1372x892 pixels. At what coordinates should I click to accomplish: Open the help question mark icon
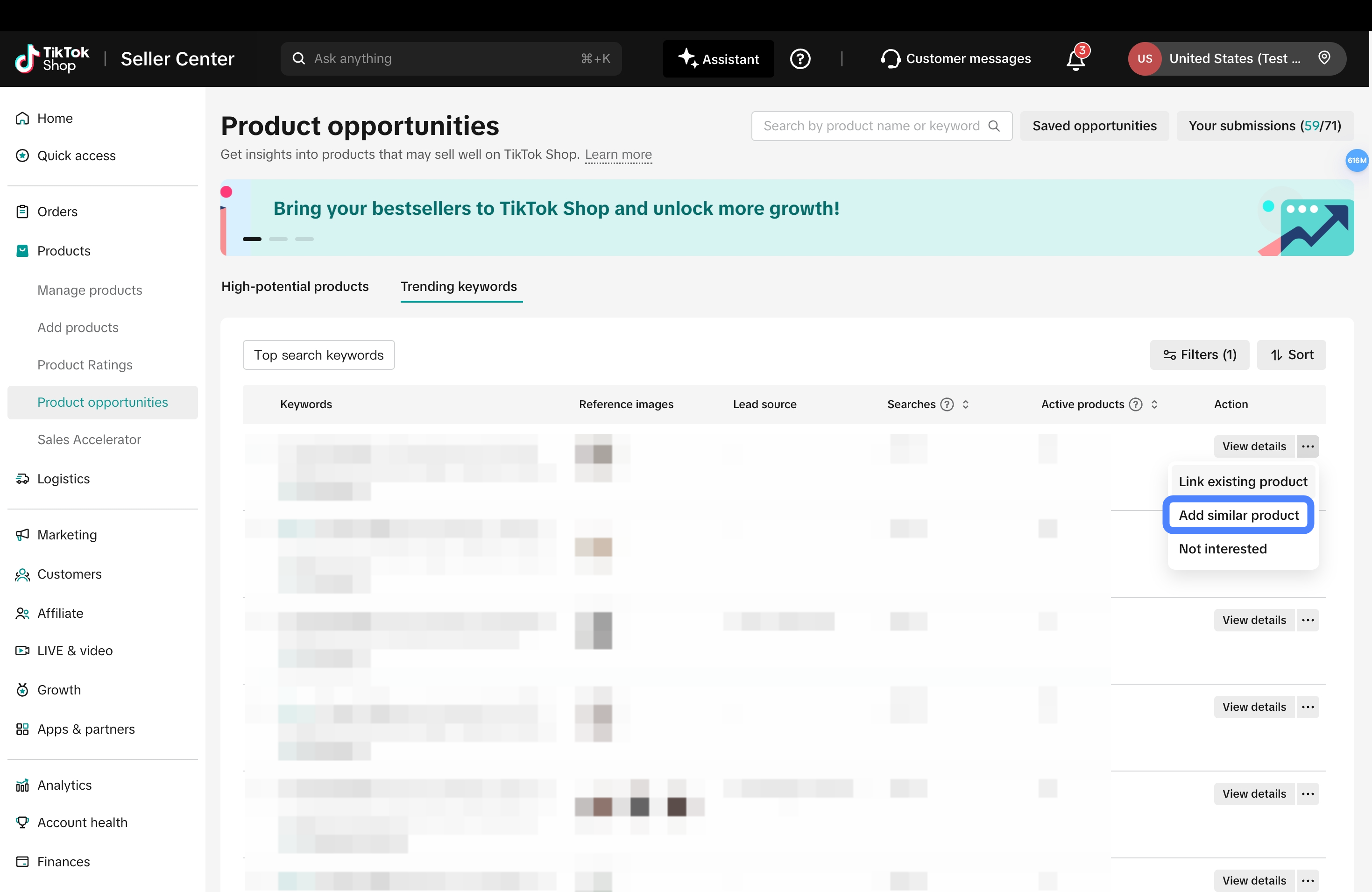click(x=800, y=59)
